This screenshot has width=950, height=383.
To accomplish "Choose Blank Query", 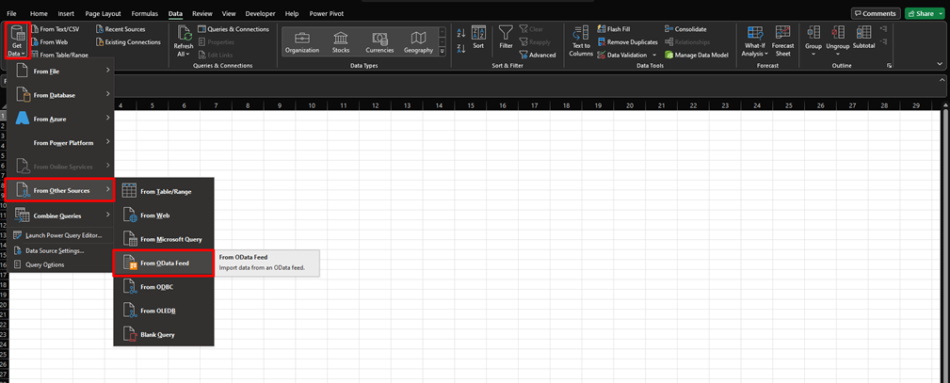I will [x=164, y=334].
